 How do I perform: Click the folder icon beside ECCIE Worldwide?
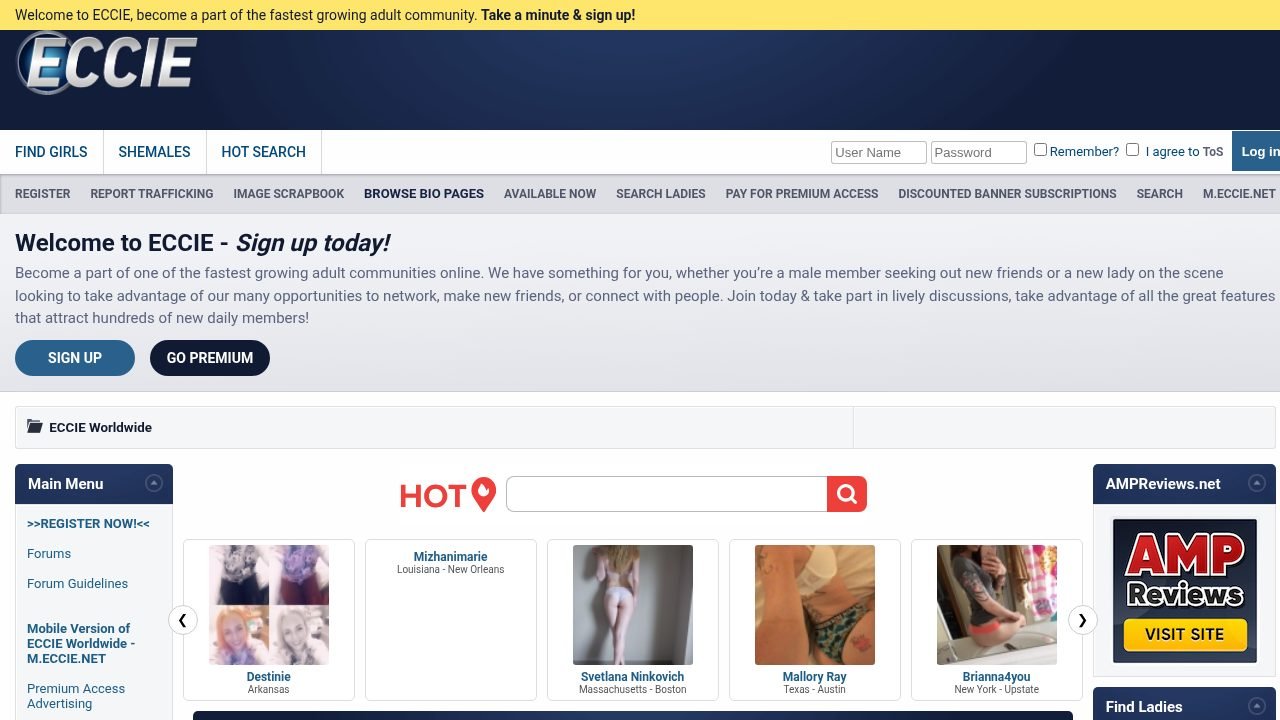click(35, 426)
